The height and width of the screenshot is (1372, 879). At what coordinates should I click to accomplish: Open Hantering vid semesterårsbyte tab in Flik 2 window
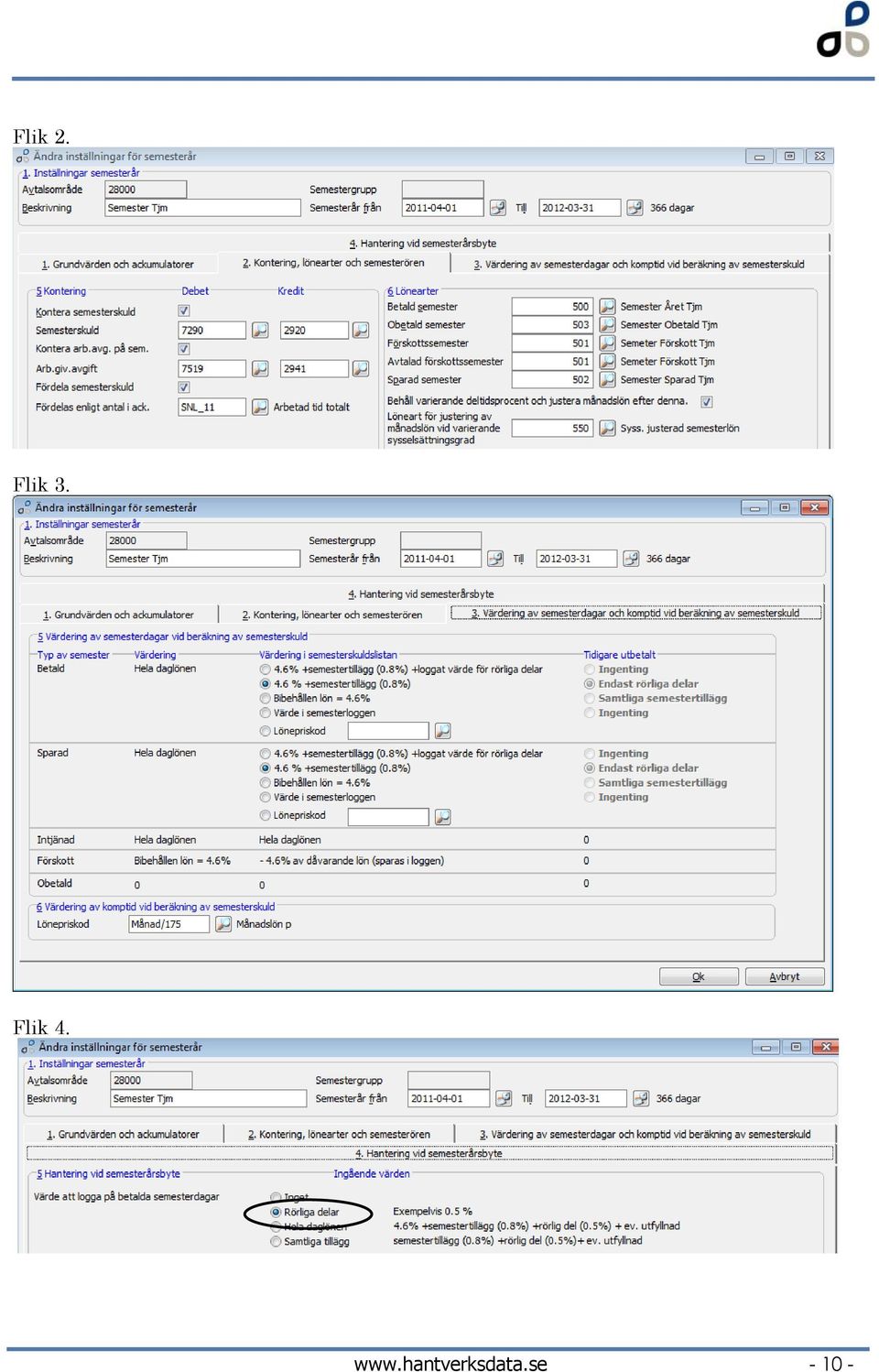423,244
